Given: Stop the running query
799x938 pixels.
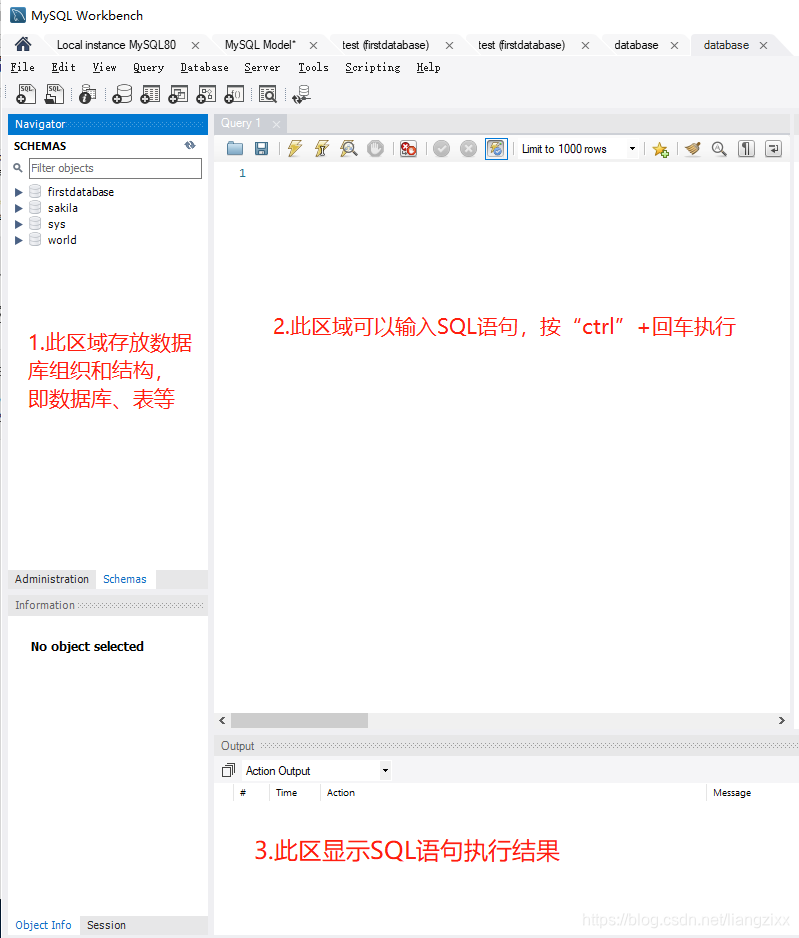Looking at the screenshot, I should (x=376, y=148).
